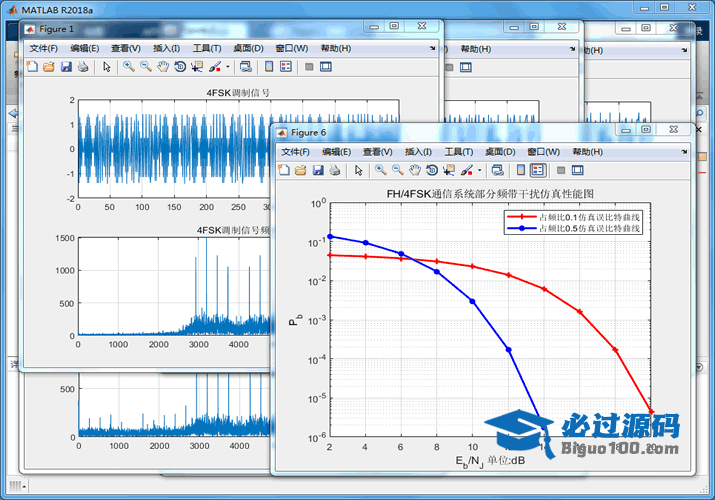This screenshot has height=500, width=715.
Task: Select Data Cursor tool in Figure 1
Action: [x=197, y=67]
